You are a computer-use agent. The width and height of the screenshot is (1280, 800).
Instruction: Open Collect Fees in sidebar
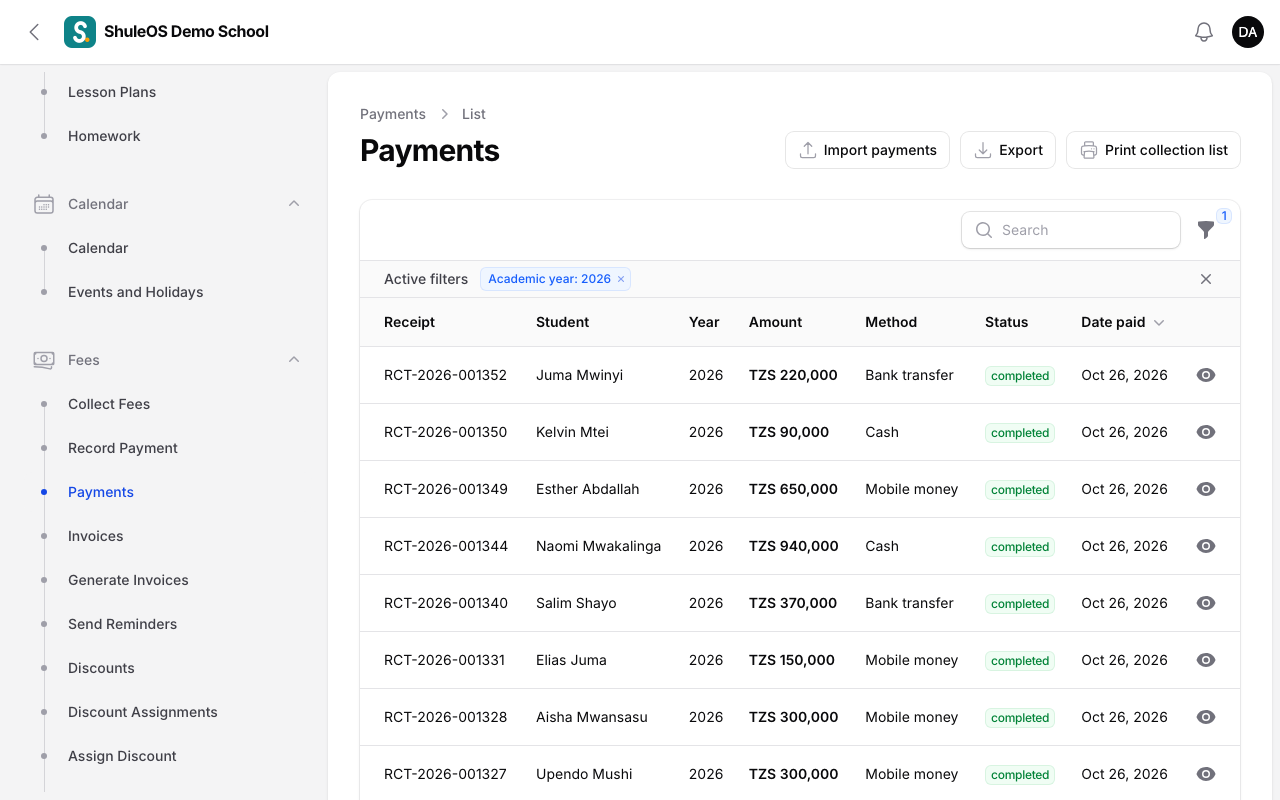coord(109,404)
